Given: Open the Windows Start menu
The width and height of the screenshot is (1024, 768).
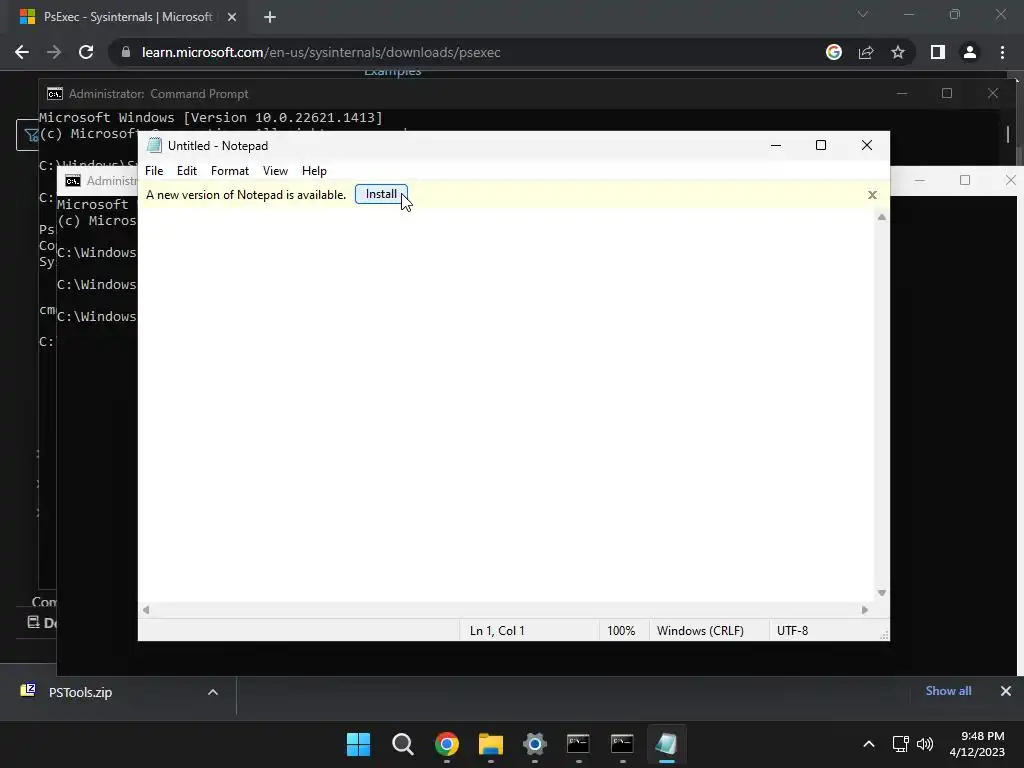Looking at the screenshot, I should click(x=359, y=744).
